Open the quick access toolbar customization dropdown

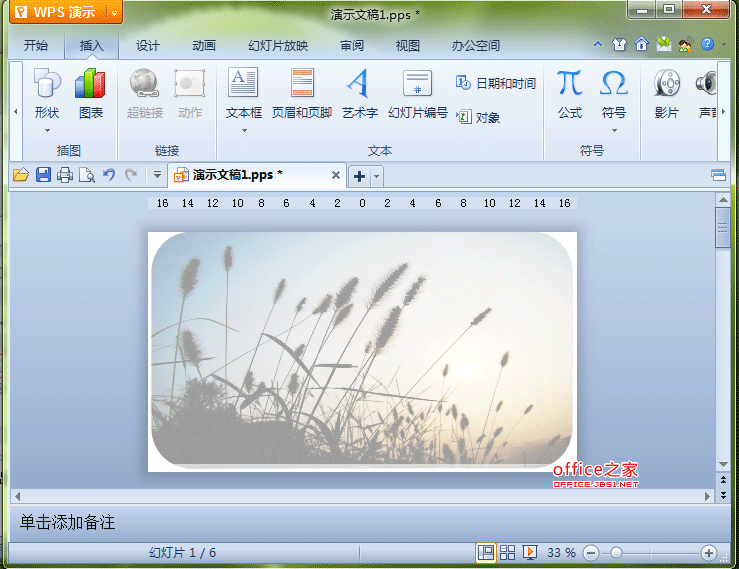point(157,175)
